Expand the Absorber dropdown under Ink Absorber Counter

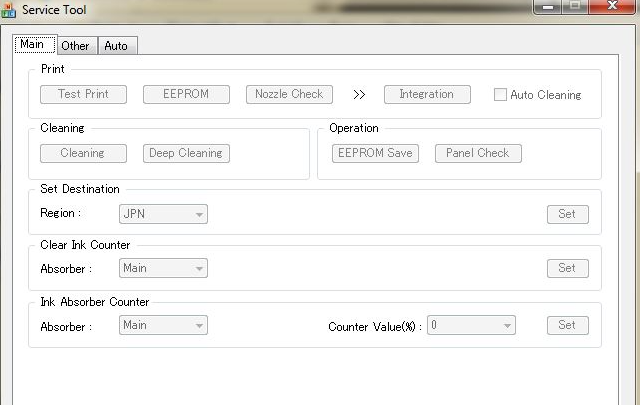[163, 325]
